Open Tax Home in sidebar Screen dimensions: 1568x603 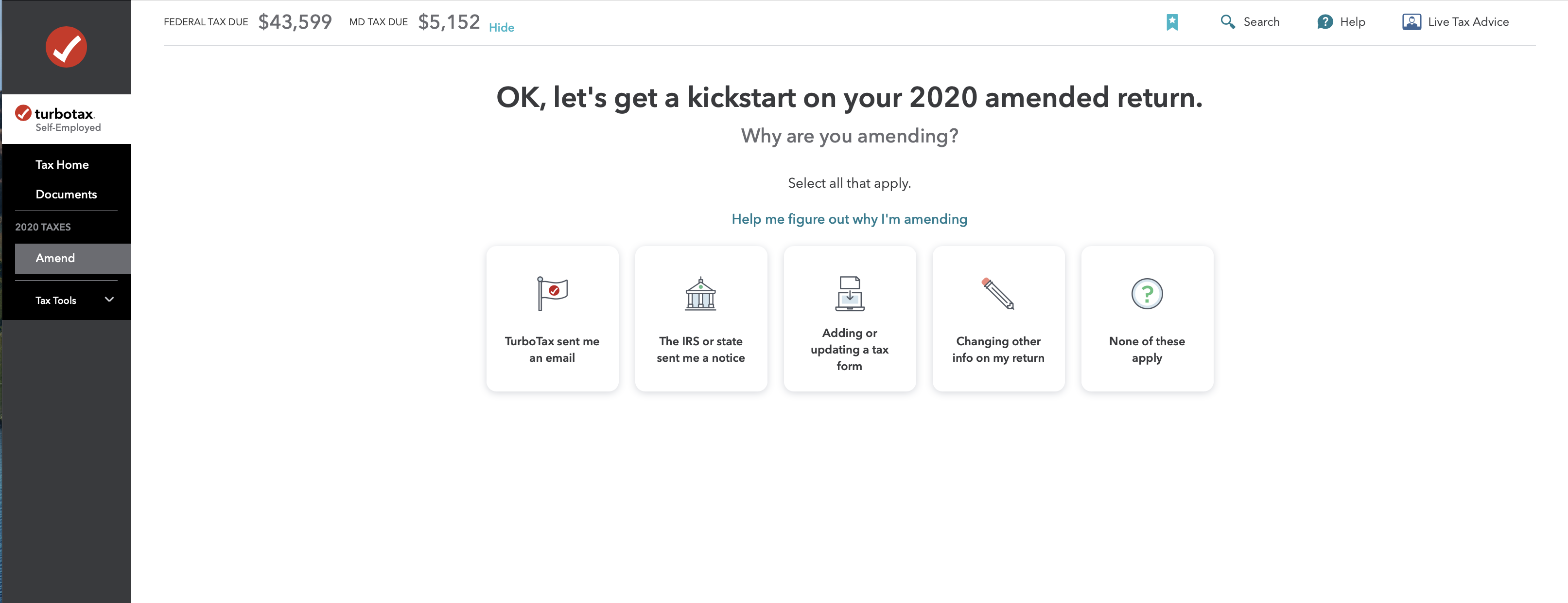62,164
